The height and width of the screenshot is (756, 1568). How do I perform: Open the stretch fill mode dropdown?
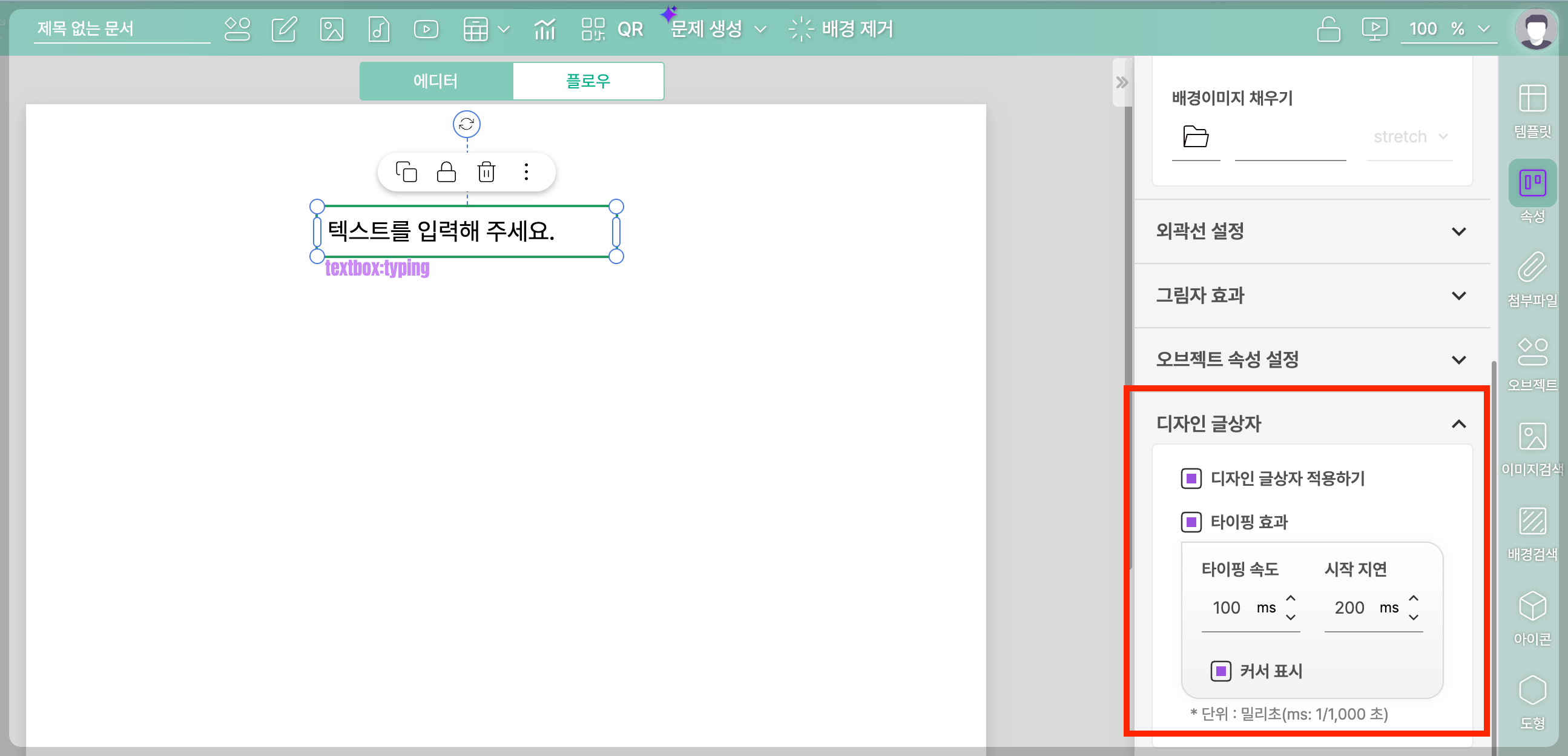pyautogui.click(x=1409, y=136)
